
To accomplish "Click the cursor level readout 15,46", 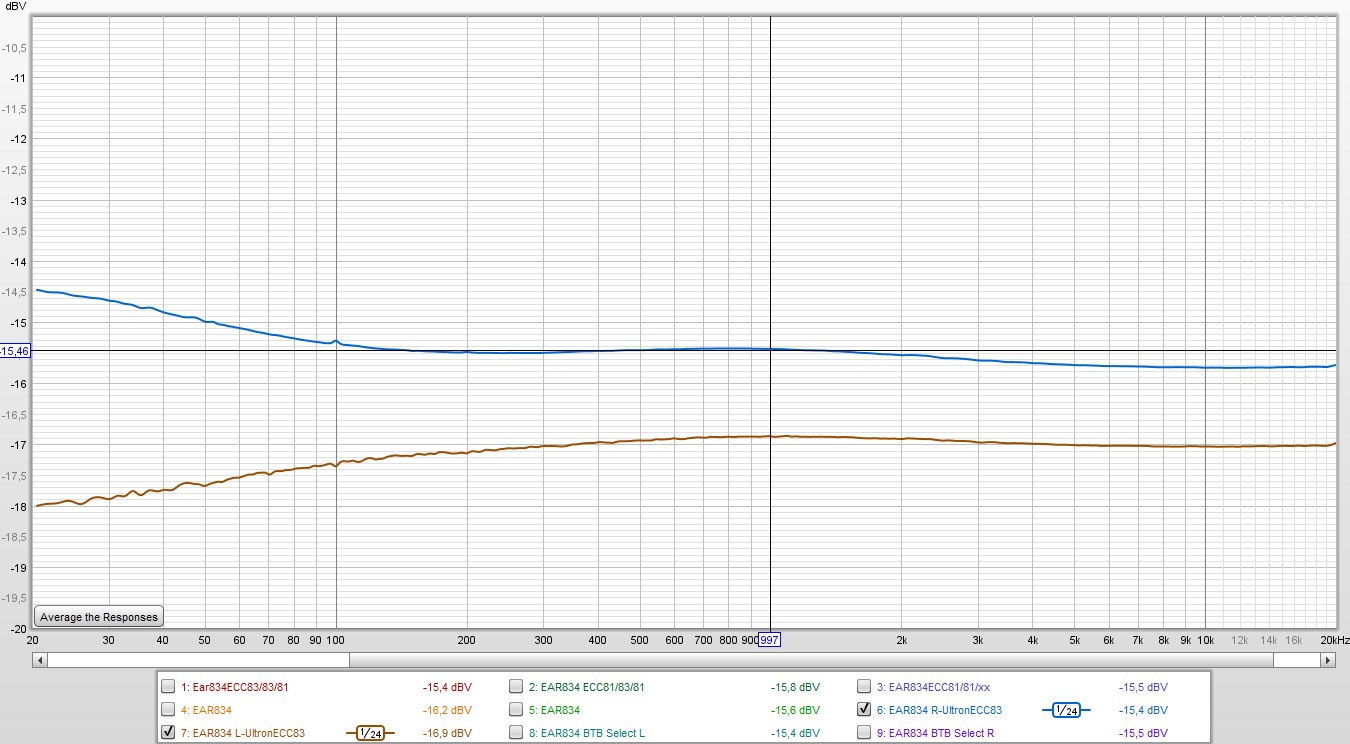I will click(x=16, y=351).
